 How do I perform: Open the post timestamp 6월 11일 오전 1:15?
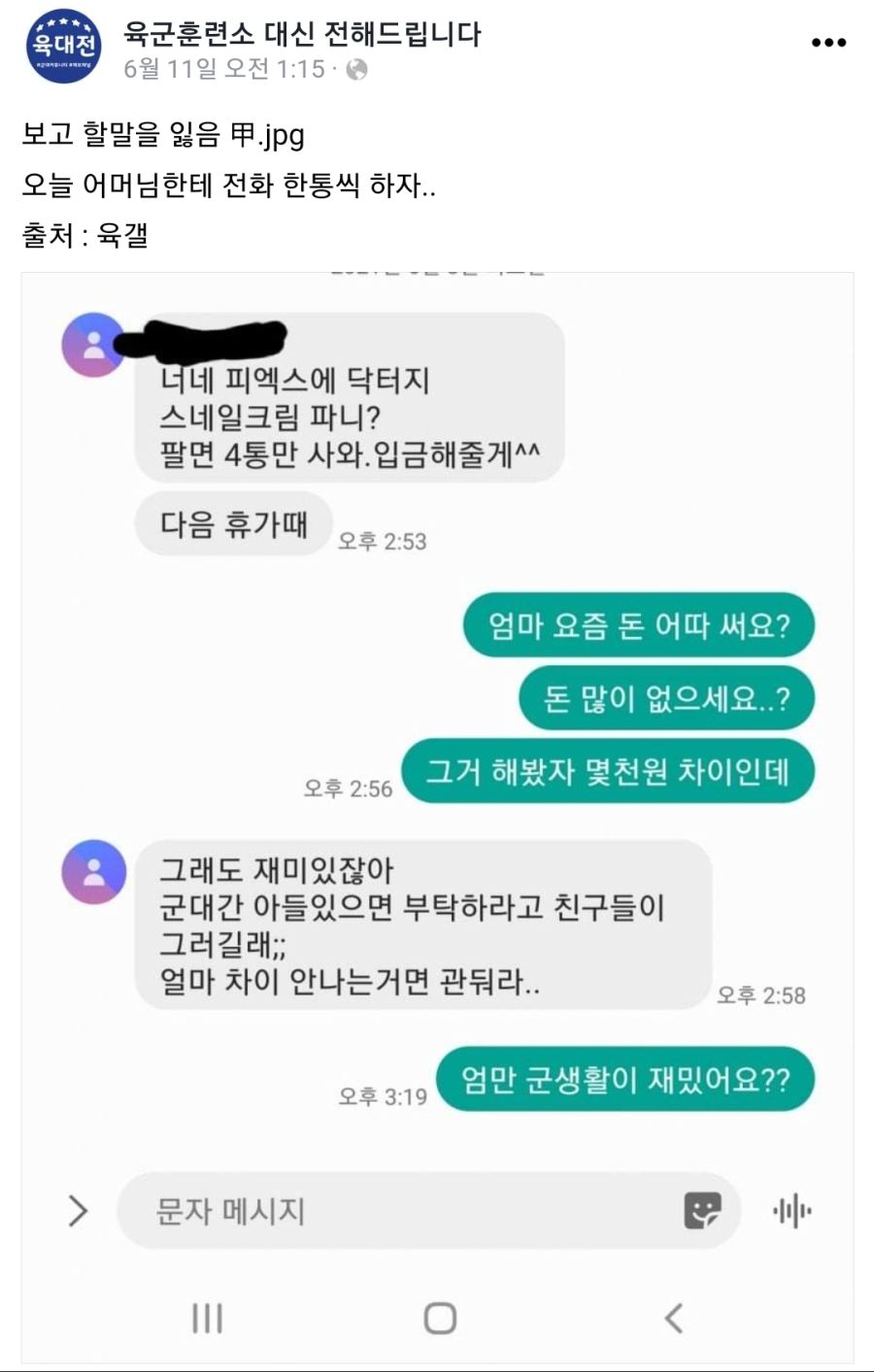tap(224, 69)
